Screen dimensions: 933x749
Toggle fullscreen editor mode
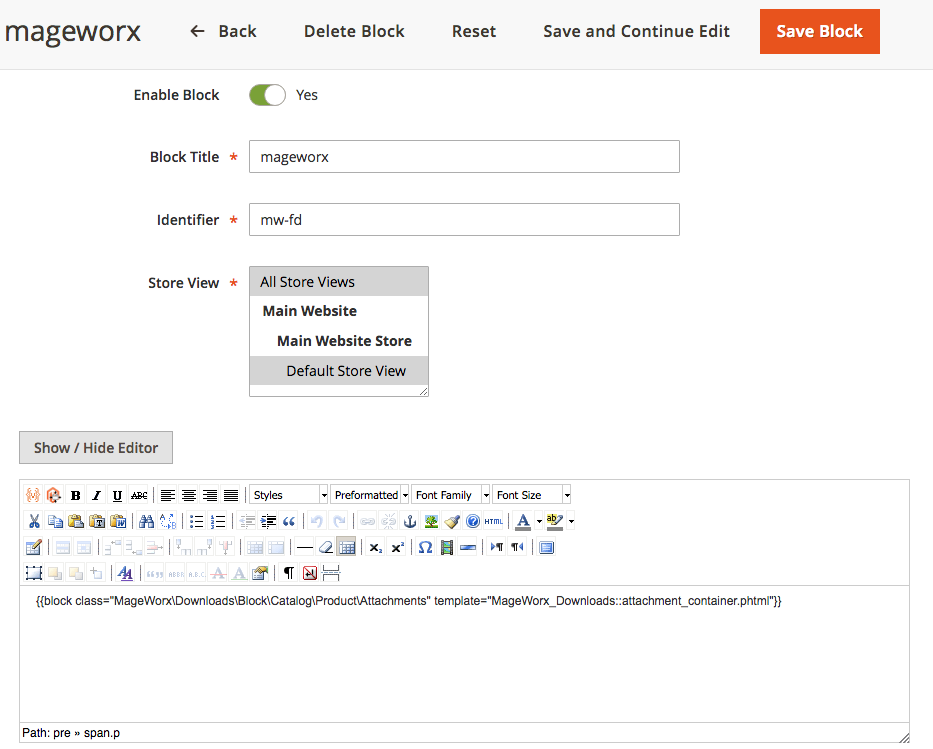[x=547, y=547]
